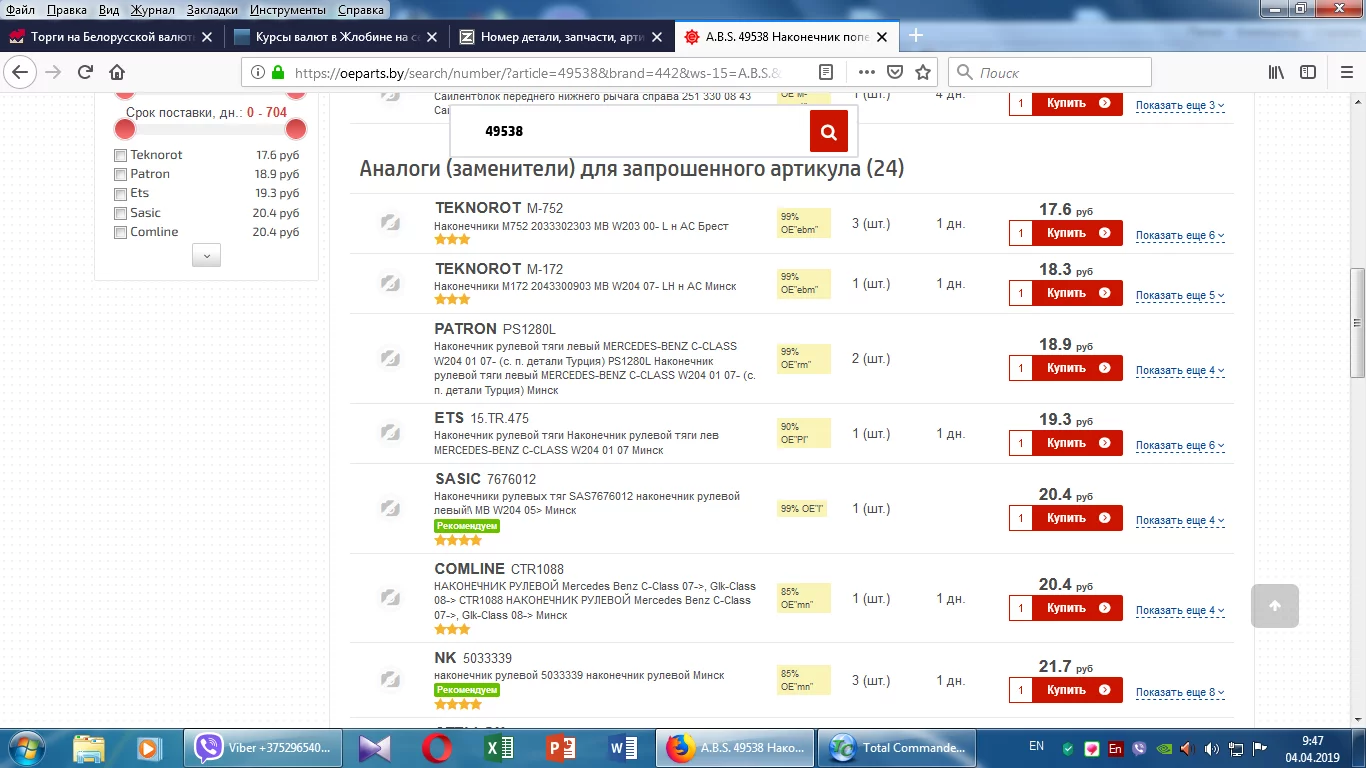
Task: Expand the brand filter list arrow
Action: point(206,256)
